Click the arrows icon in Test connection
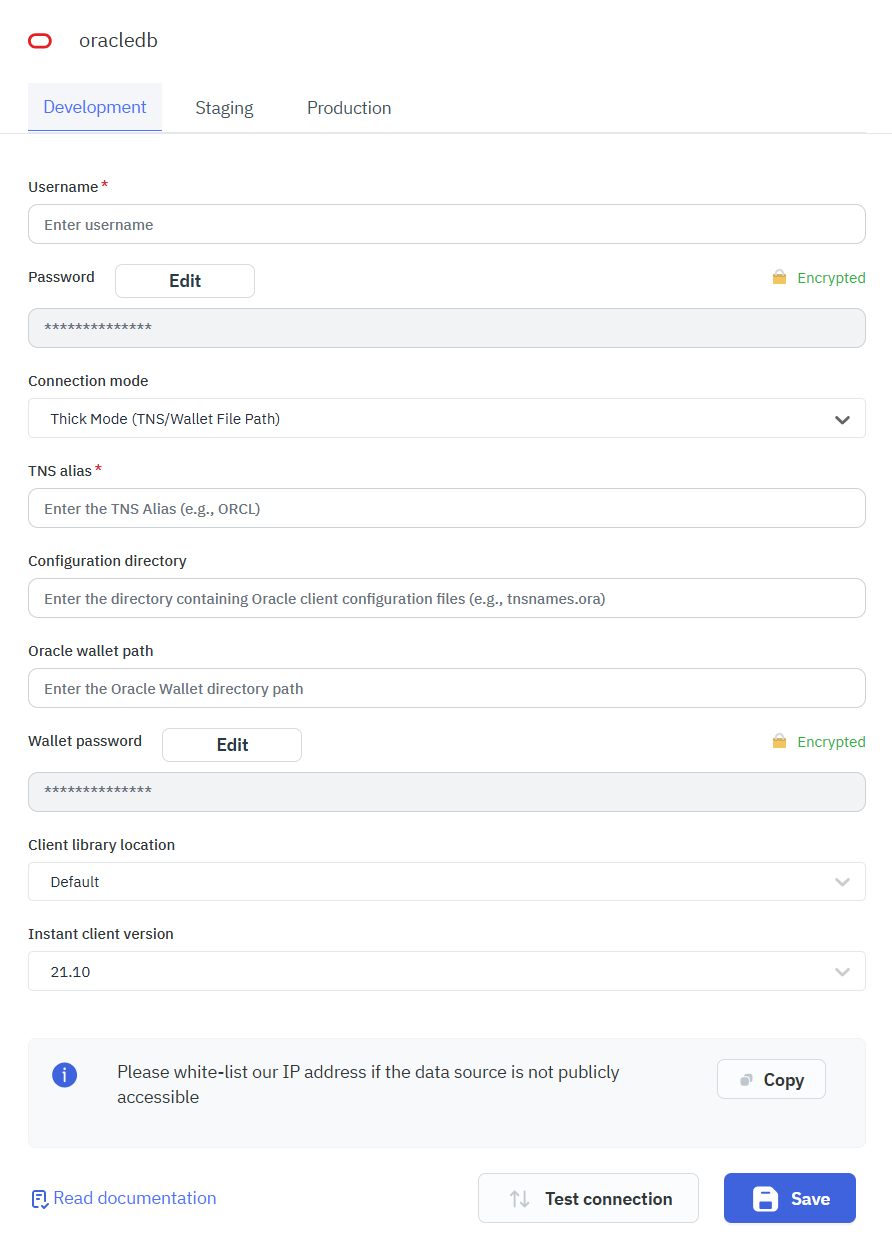892x1254 pixels. point(519,1198)
